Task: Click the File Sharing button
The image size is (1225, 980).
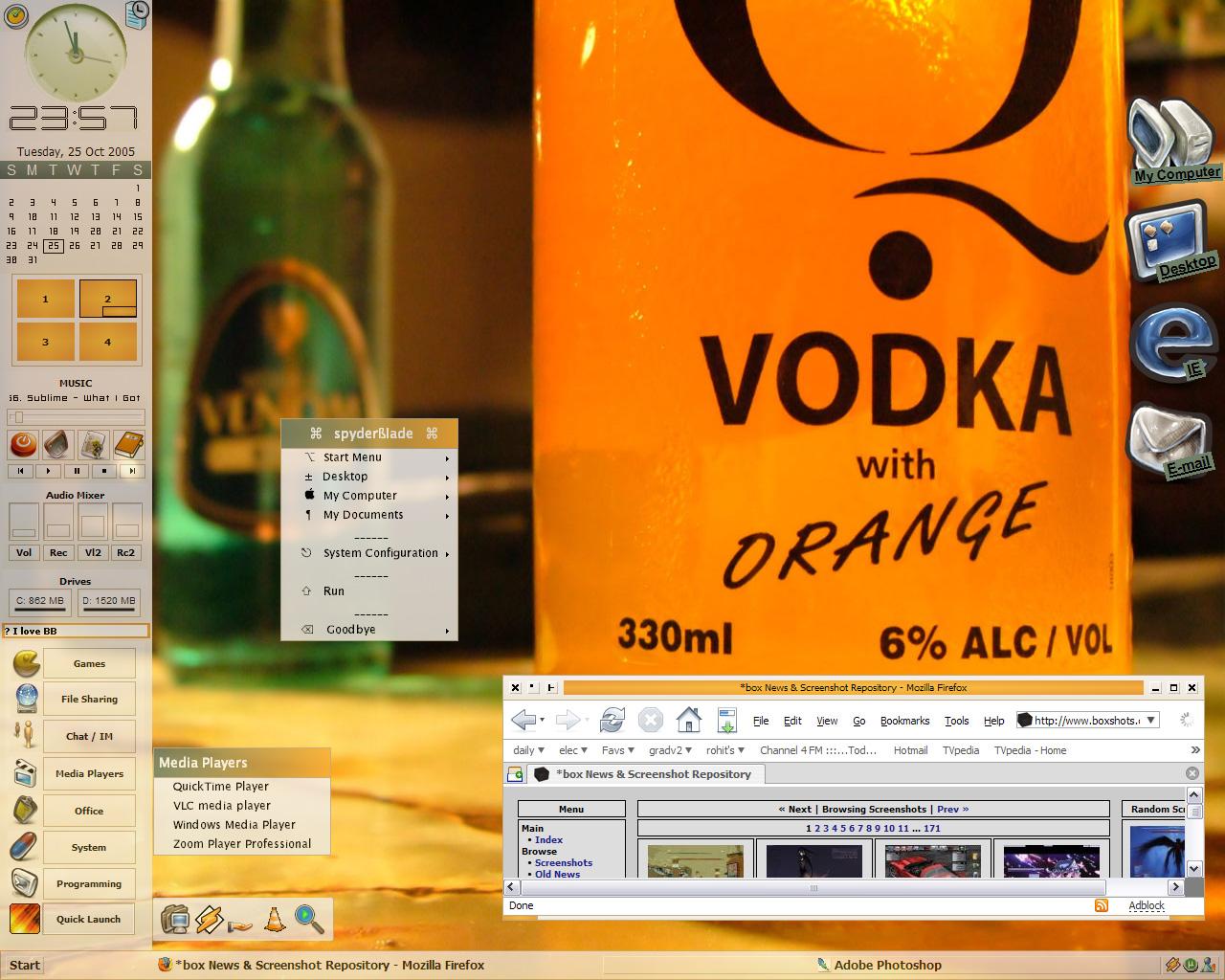Action: point(89,699)
